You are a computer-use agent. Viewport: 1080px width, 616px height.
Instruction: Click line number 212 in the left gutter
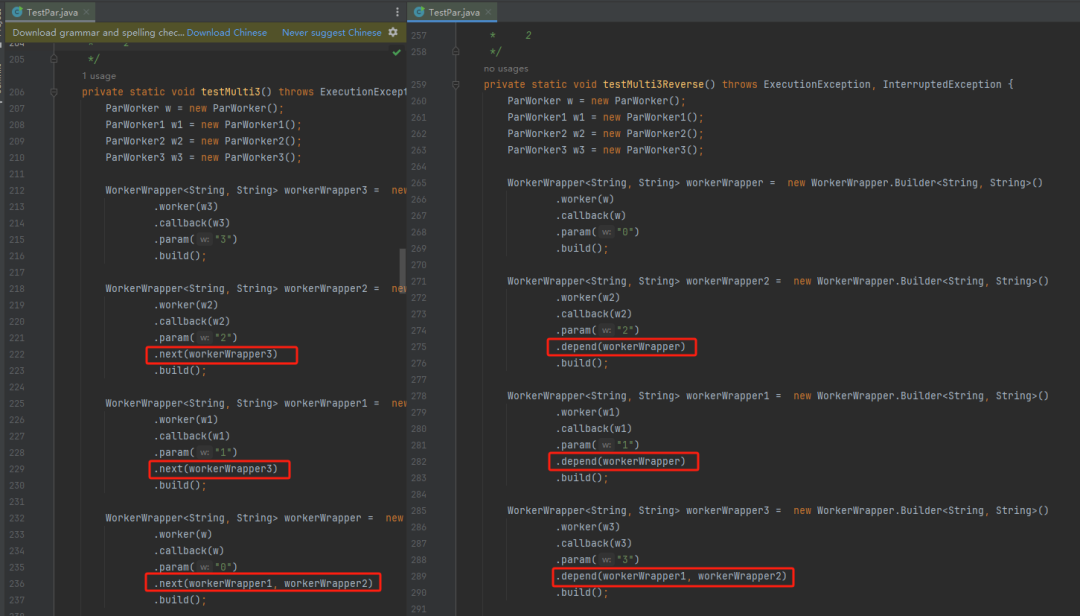[17, 190]
